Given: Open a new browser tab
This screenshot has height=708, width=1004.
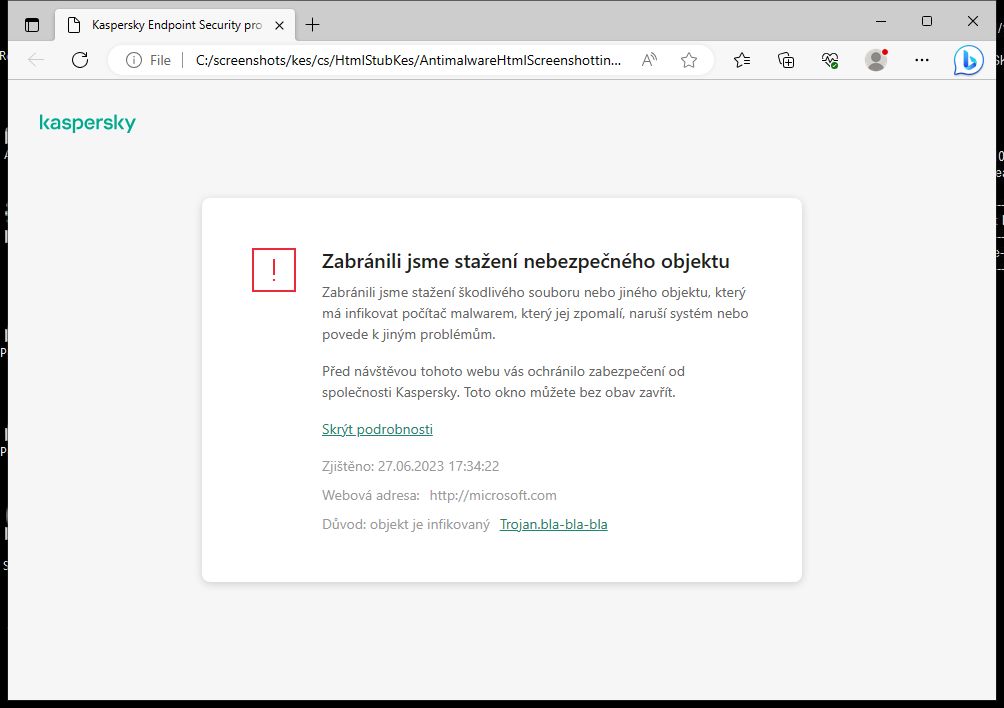Looking at the screenshot, I should point(314,24).
